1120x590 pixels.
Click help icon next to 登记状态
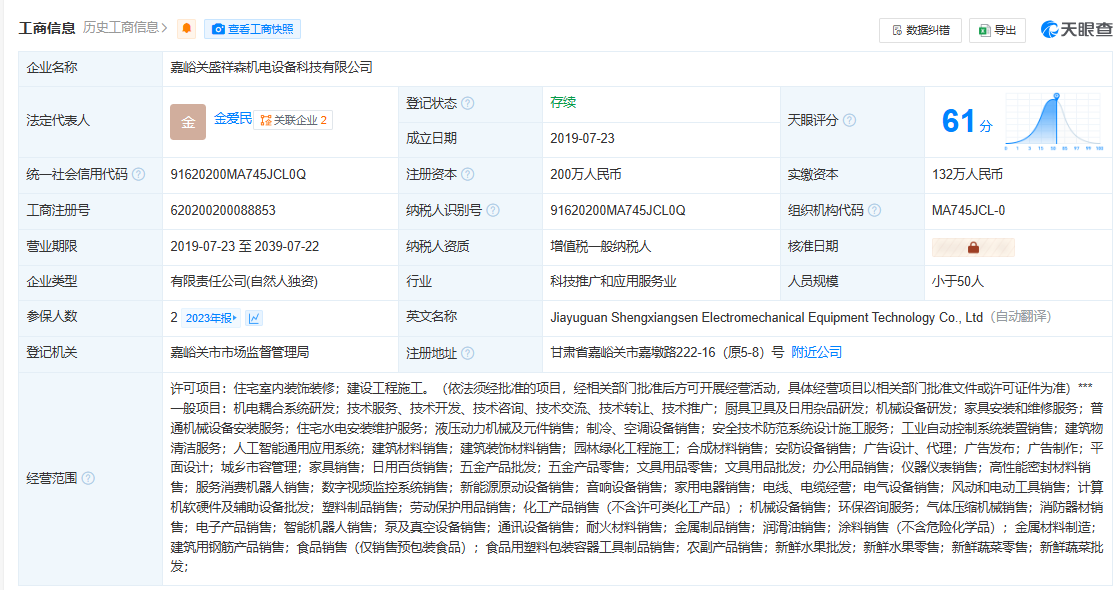point(467,104)
